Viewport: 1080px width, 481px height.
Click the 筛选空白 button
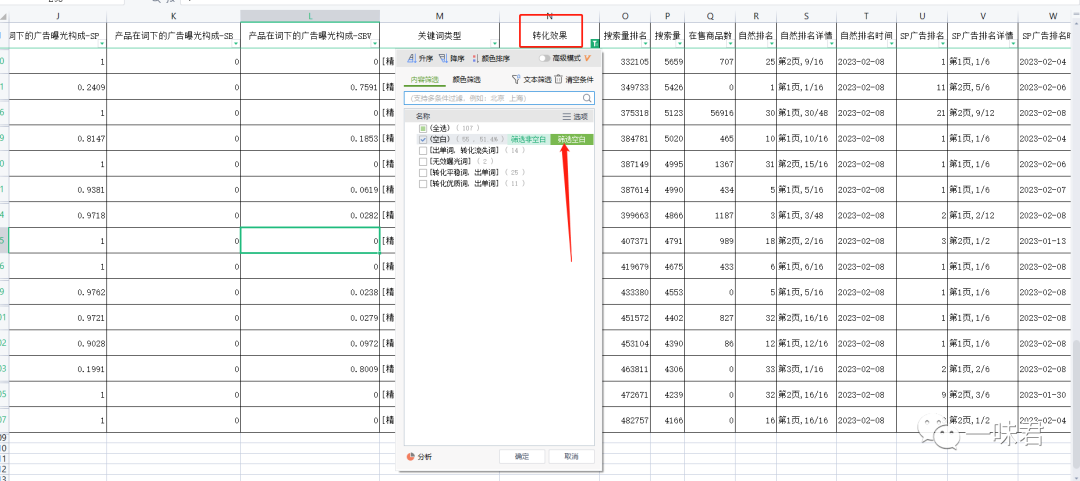[x=572, y=139]
